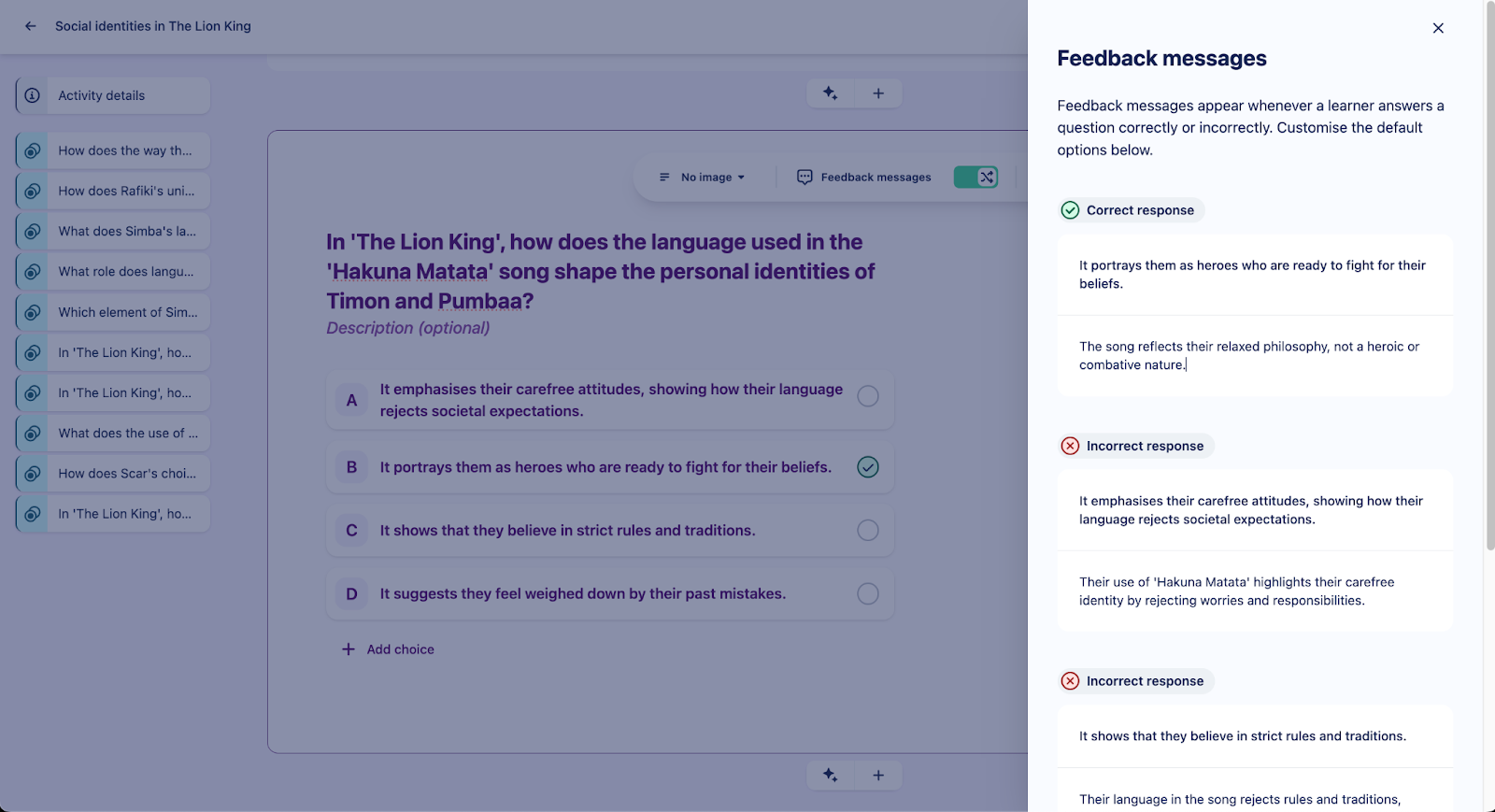Select question icon beside 'What does the use of ...'
Screen dimensions: 1495x812
coord(33,433)
